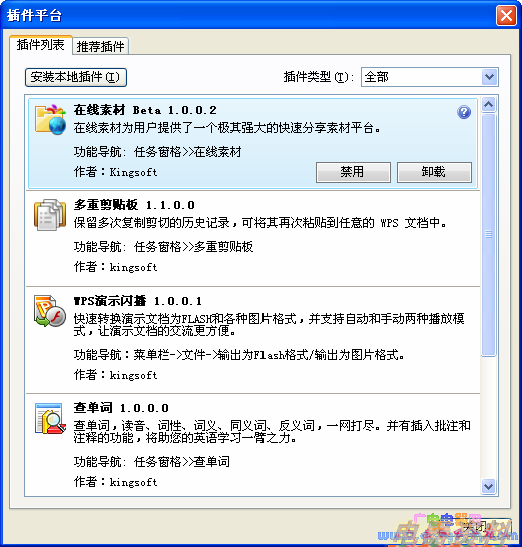Close the 插件平台 dialog window

(506, 16)
